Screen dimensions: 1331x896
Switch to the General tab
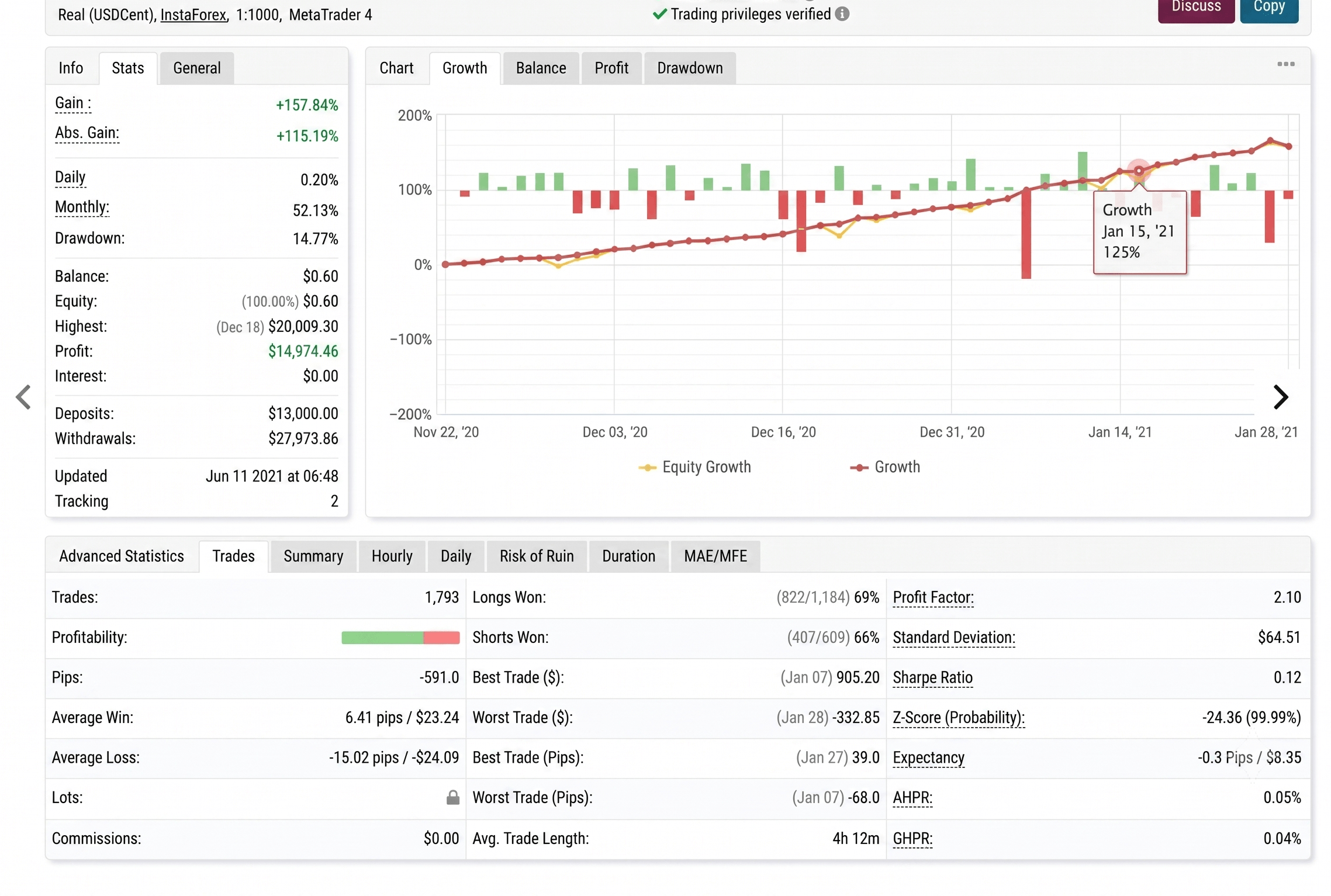click(x=197, y=68)
